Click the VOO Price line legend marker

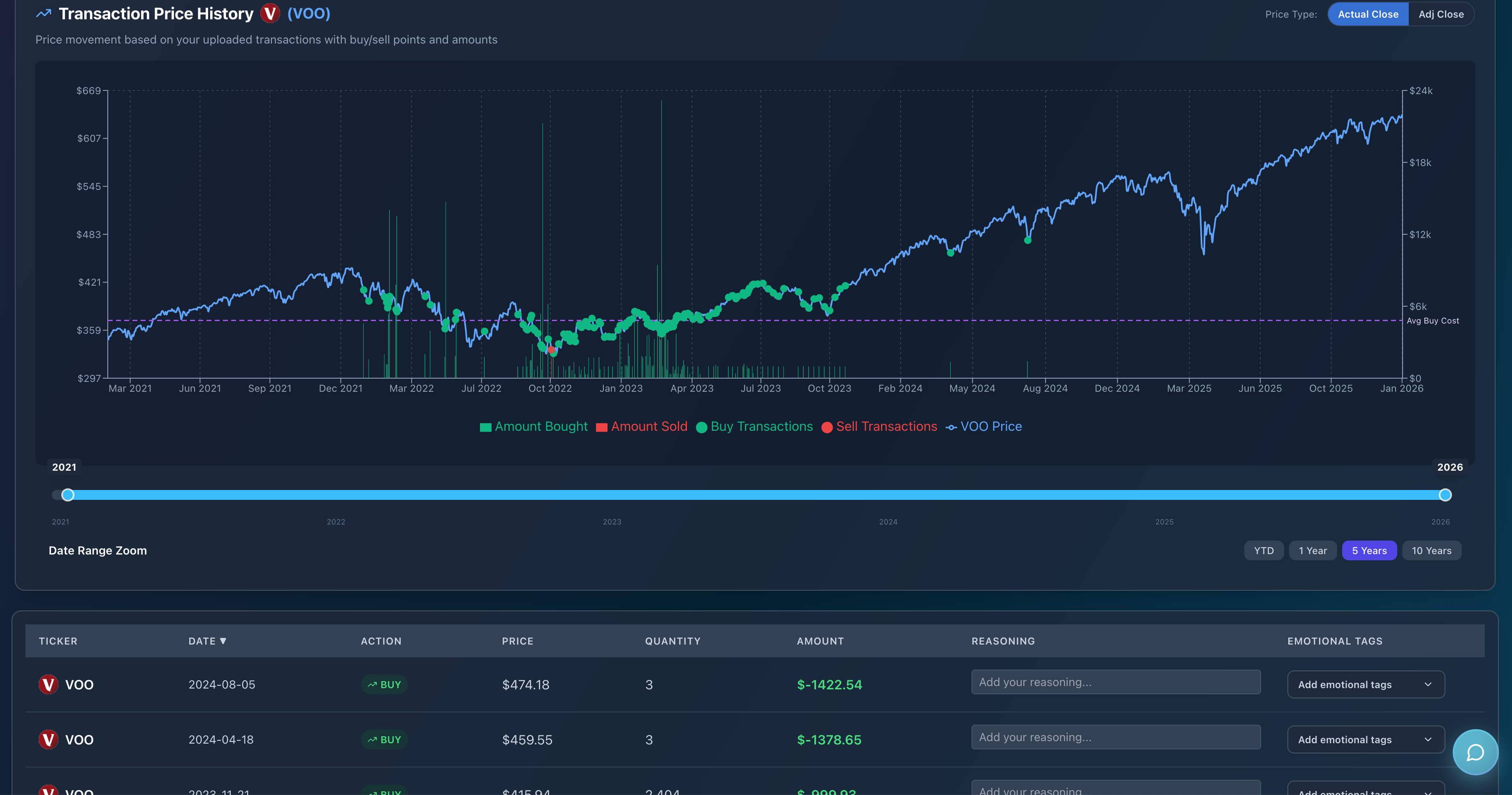(951, 427)
